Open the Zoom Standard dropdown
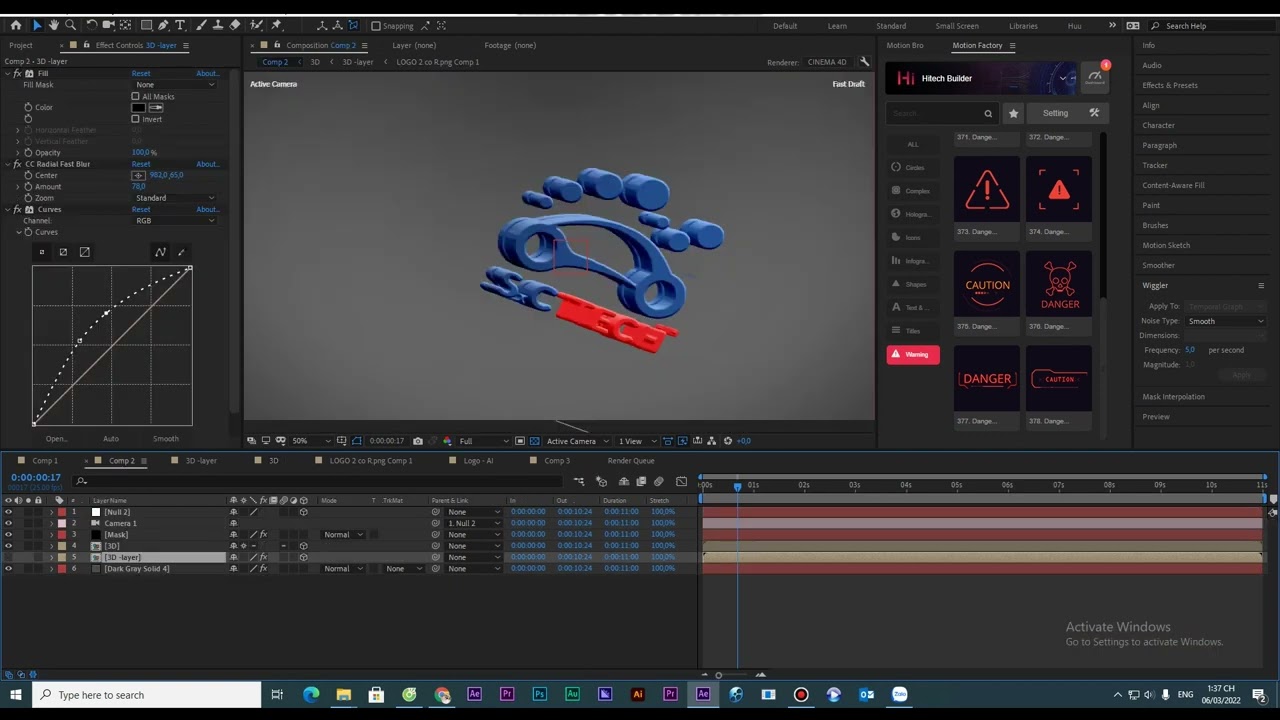 (x=175, y=198)
